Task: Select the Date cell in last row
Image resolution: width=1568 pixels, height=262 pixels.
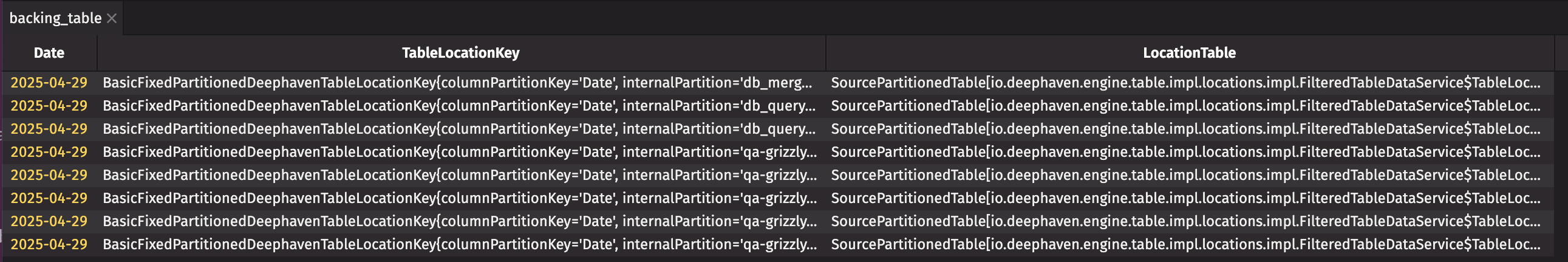Action: pyautogui.click(x=49, y=244)
